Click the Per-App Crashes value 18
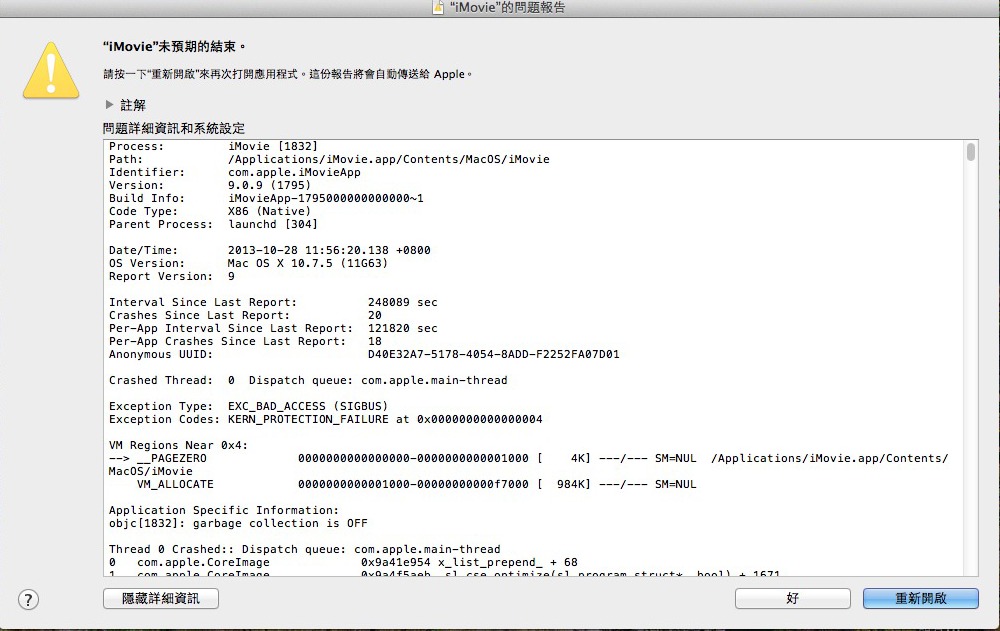 pyautogui.click(x=375, y=341)
